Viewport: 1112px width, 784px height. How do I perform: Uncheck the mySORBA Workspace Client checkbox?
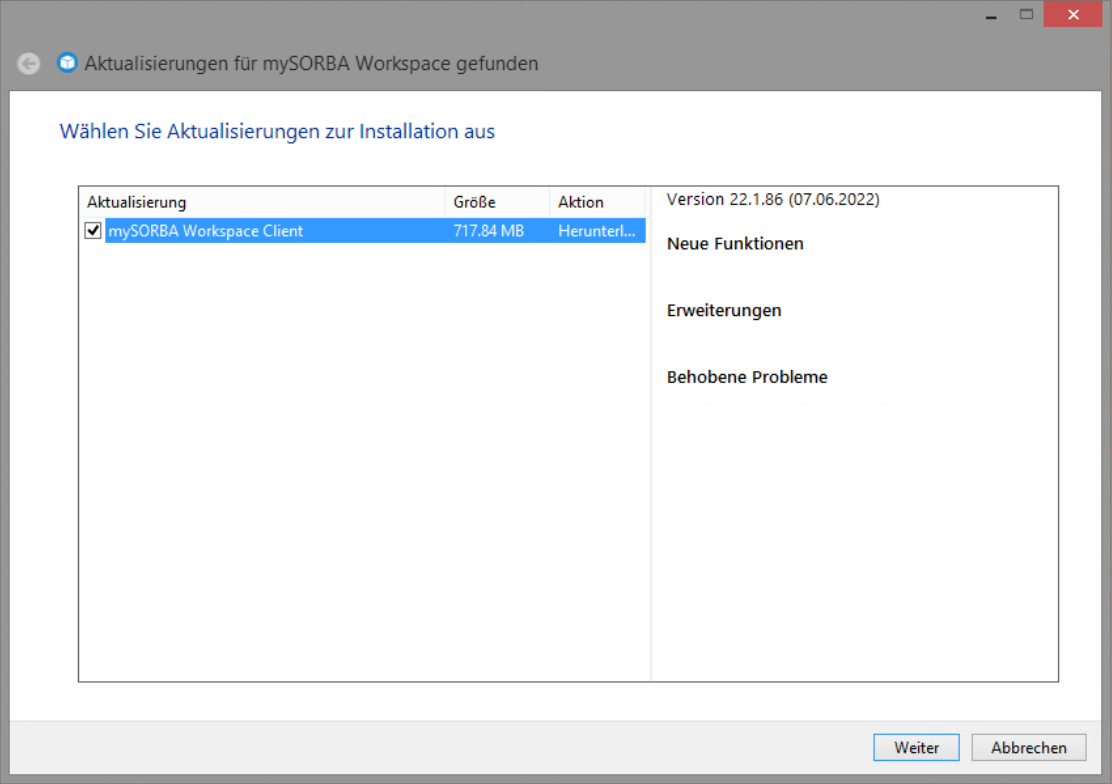tap(93, 231)
